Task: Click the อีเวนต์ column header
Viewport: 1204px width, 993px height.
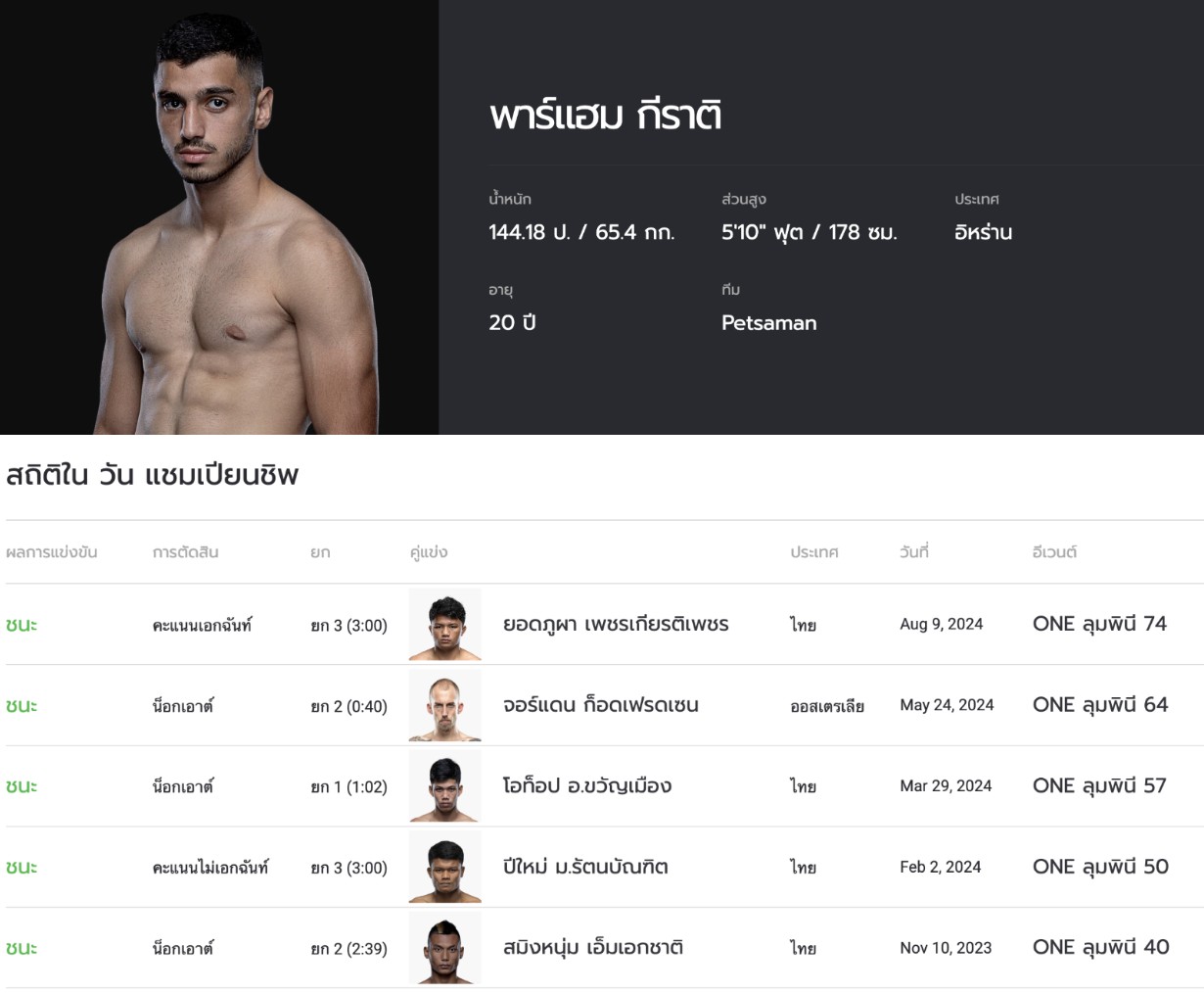Action: tap(1054, 552)
